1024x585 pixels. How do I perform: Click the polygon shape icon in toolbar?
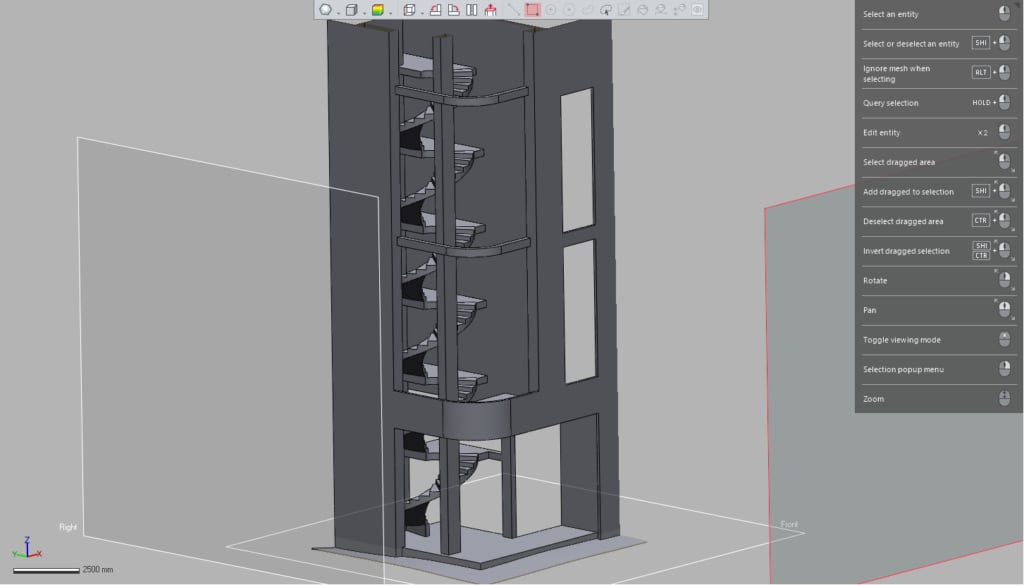tap(325, 10)
